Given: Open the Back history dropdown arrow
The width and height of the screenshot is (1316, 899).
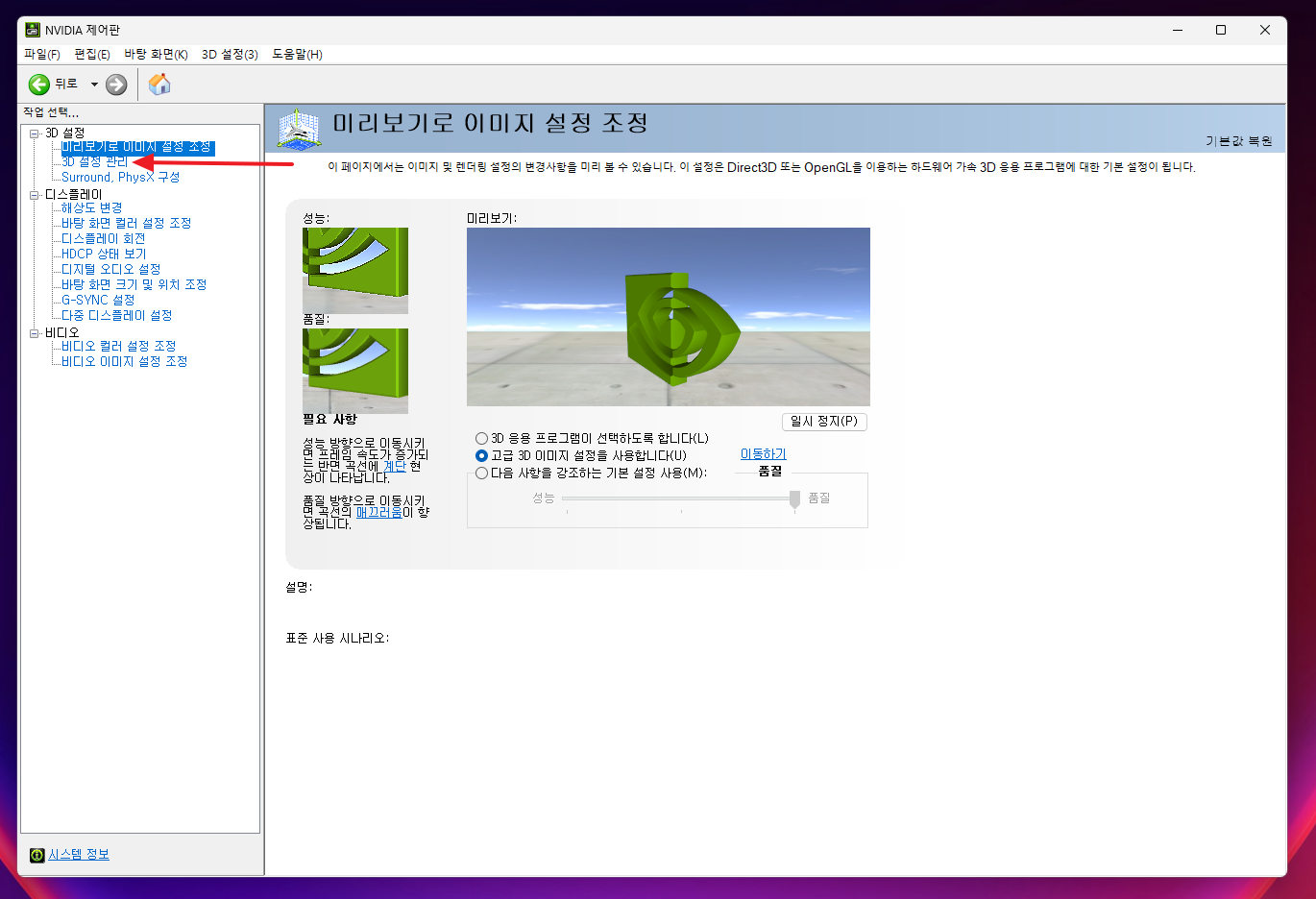Looking at the screenshot, I should [x=94, y=85].
